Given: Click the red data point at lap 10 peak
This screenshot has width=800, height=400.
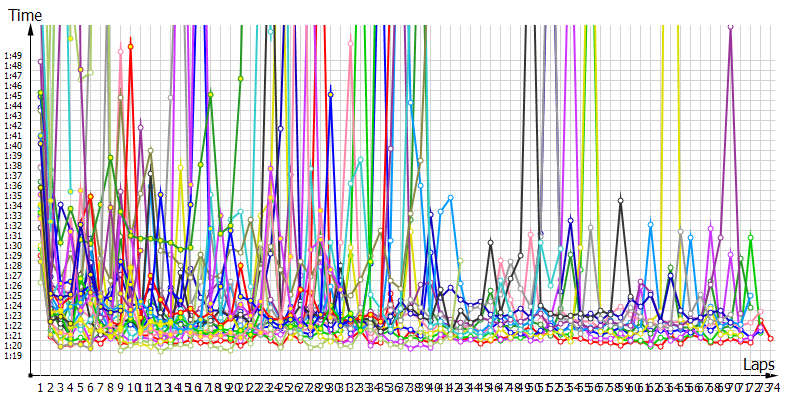Looking at the screenshot, I should tap(131, 45).
